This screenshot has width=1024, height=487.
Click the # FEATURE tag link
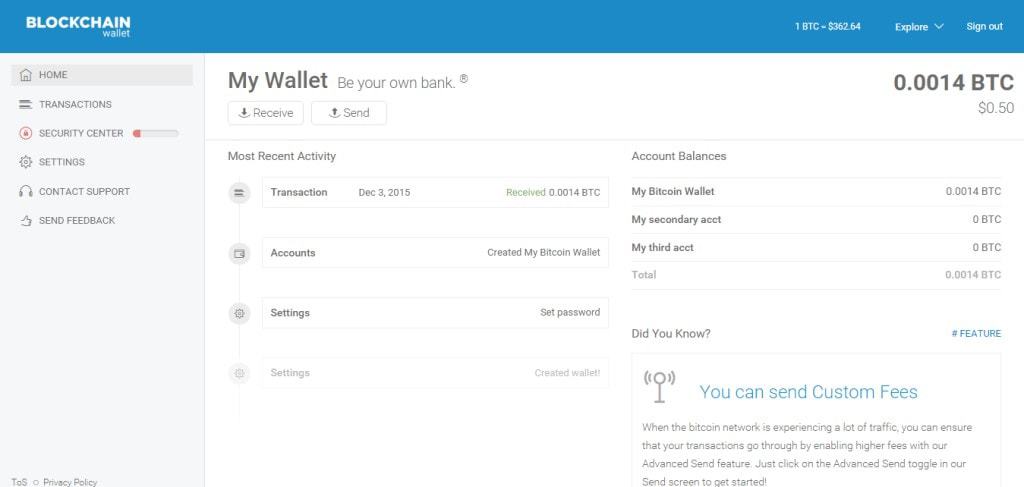click(976, 334)
